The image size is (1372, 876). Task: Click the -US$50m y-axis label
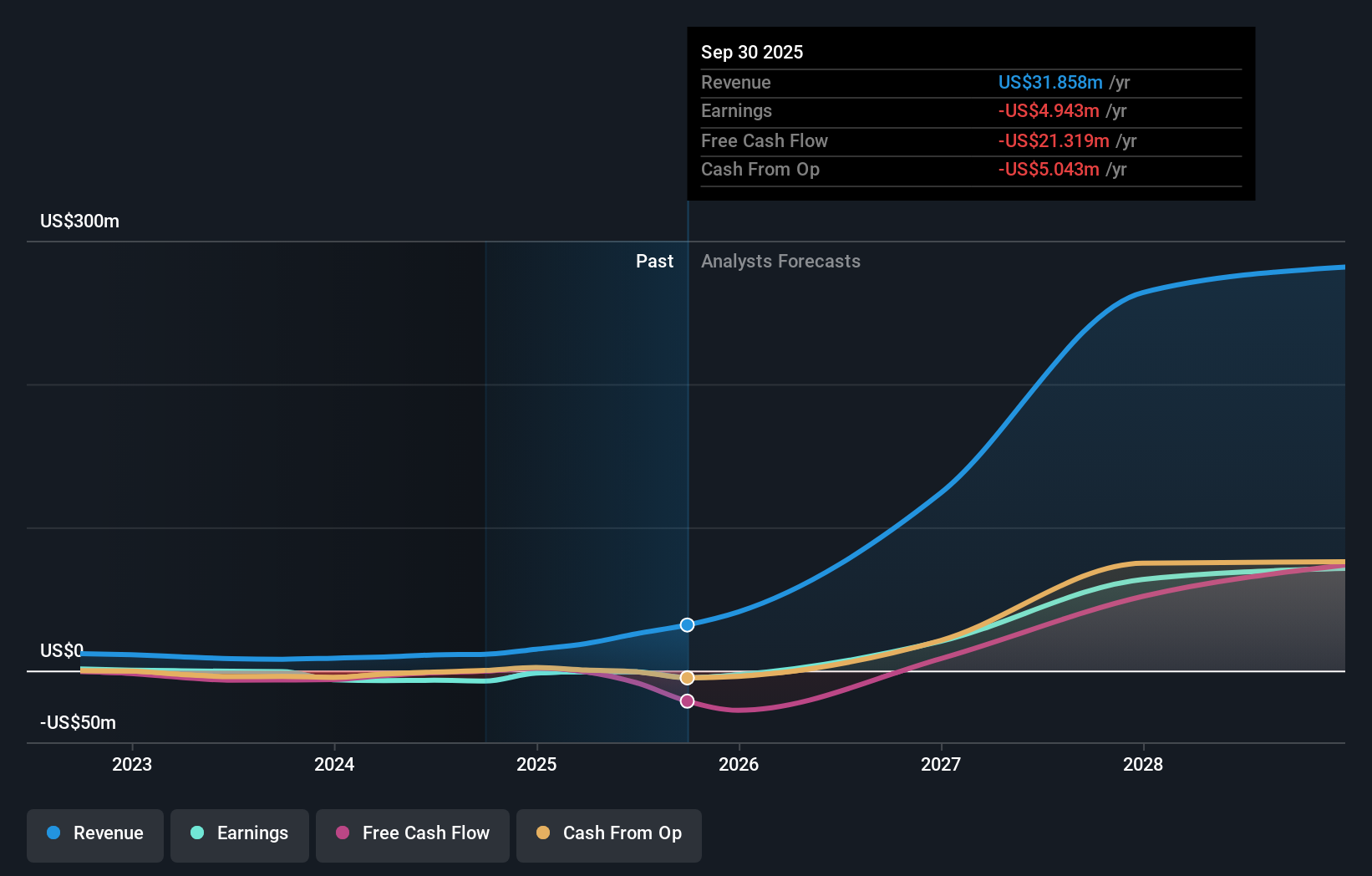tap(79, 723)
